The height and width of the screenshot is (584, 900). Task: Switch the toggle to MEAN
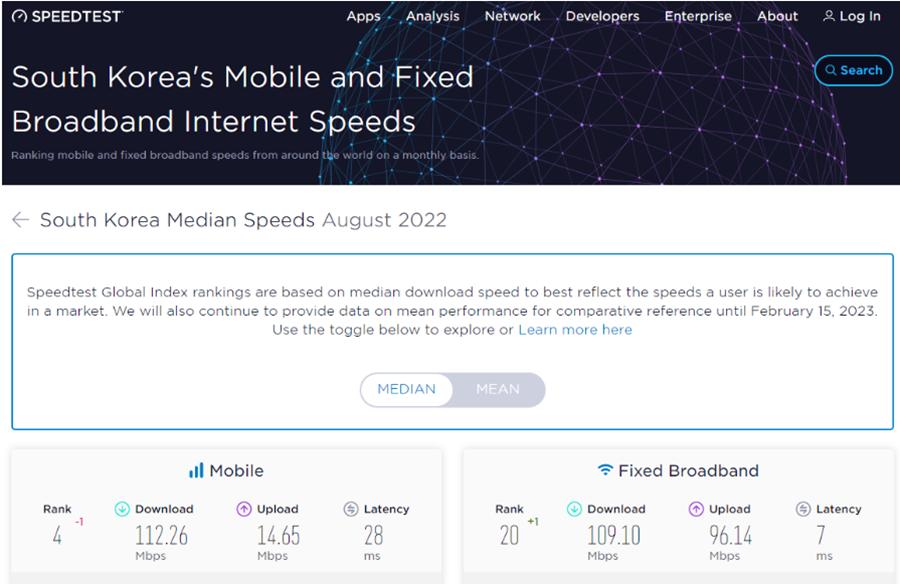click(x=498, y=389)
